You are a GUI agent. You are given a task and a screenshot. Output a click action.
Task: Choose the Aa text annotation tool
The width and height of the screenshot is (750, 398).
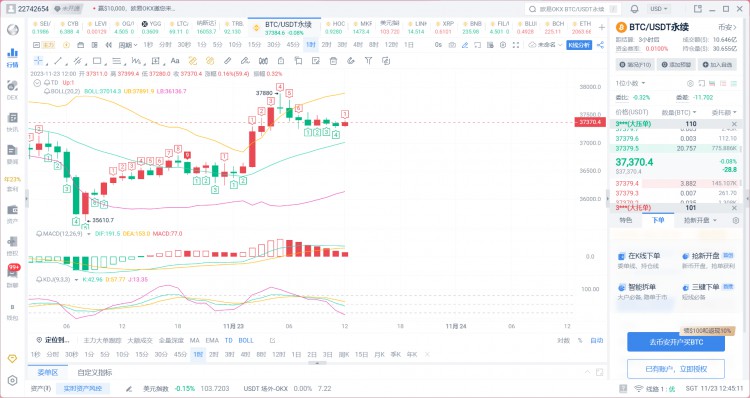pos(175,61)
